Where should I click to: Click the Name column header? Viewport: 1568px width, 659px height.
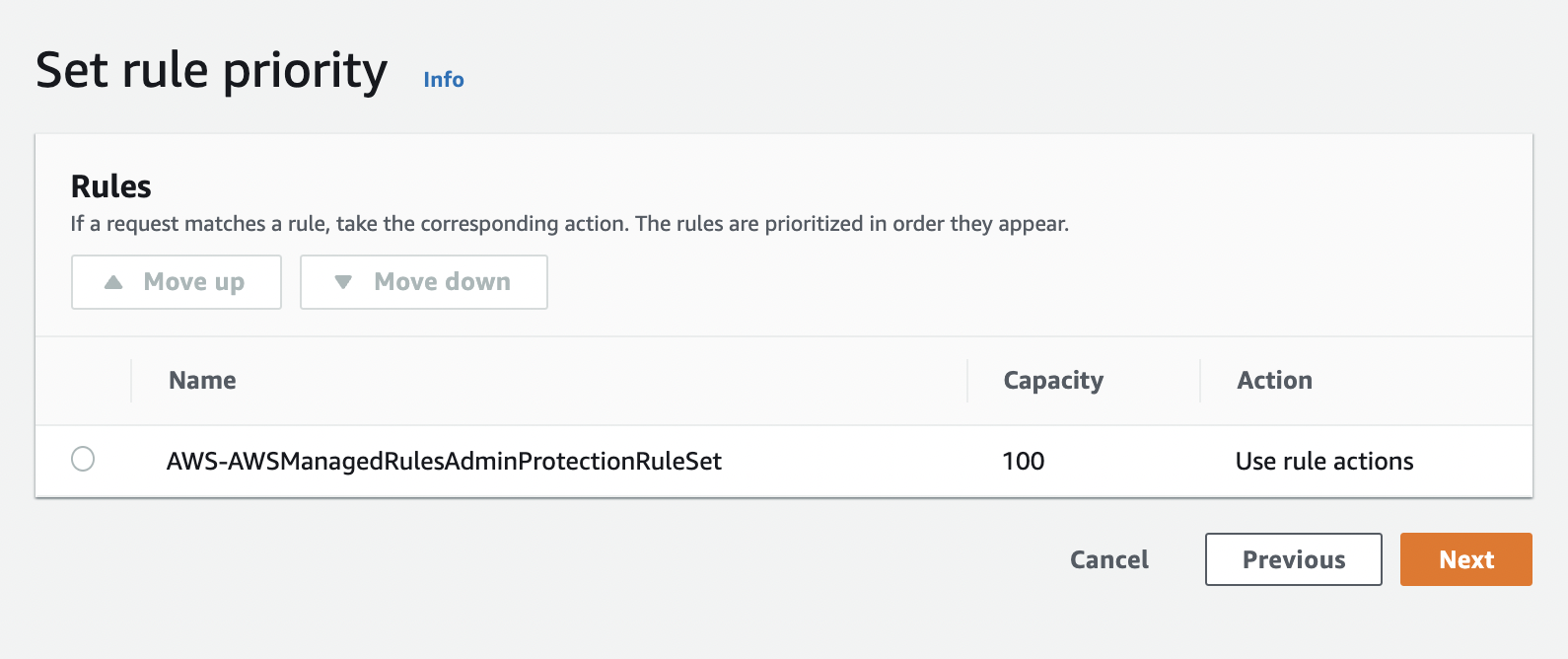[202, 380]
